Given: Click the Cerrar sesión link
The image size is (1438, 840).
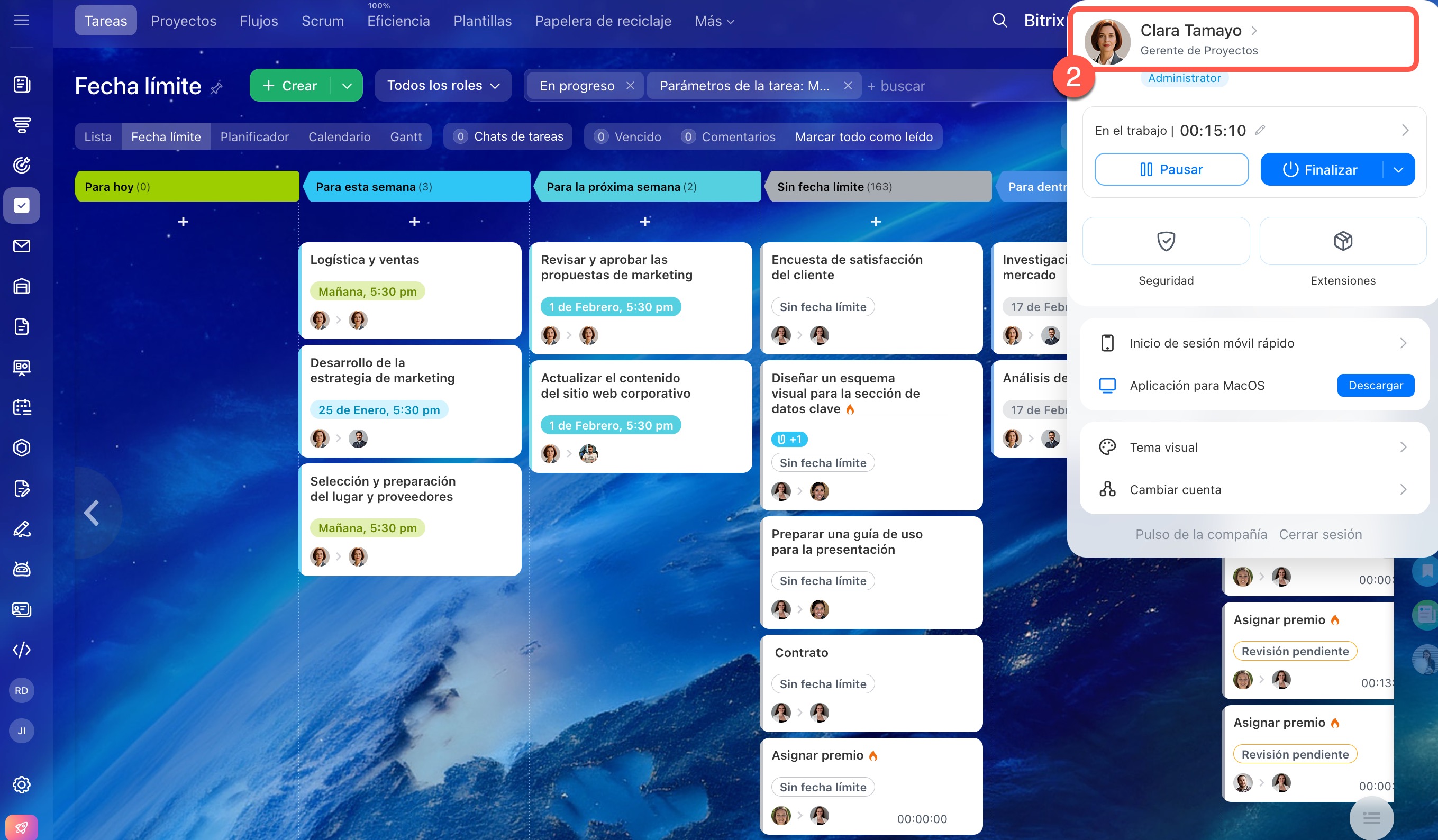Looking at the screenshot, I should pos(1320,534).
